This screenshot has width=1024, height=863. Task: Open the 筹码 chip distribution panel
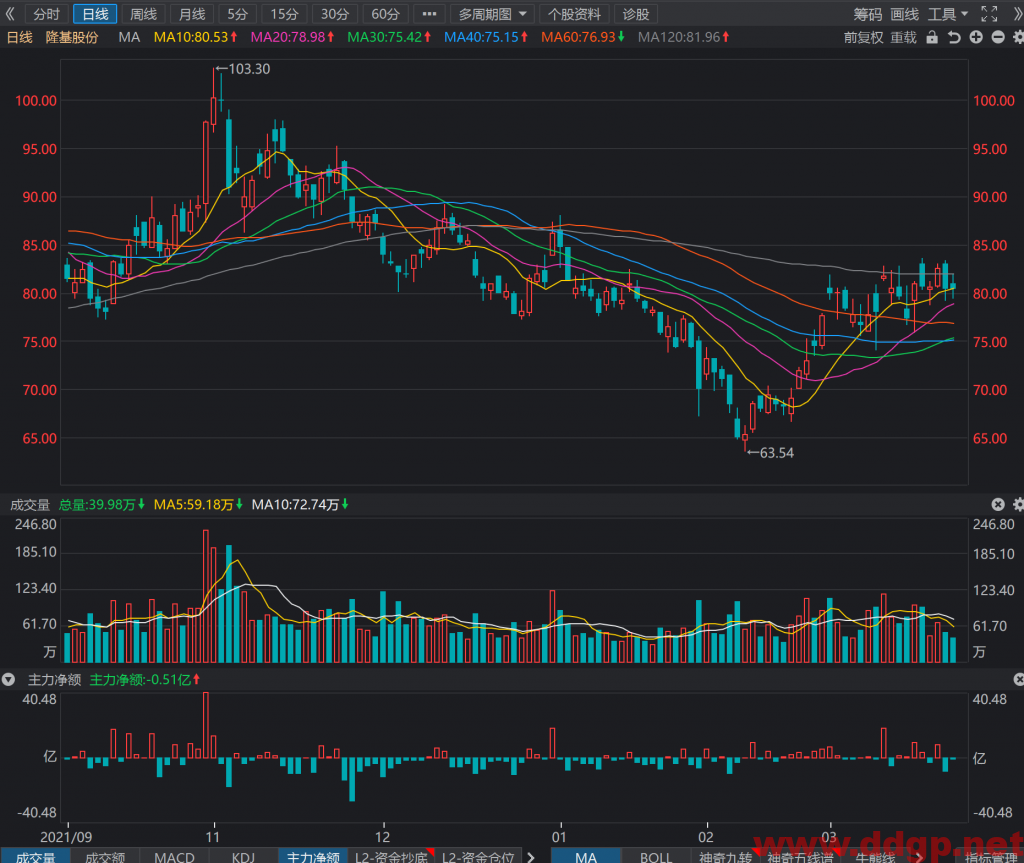tap(868, 14)
